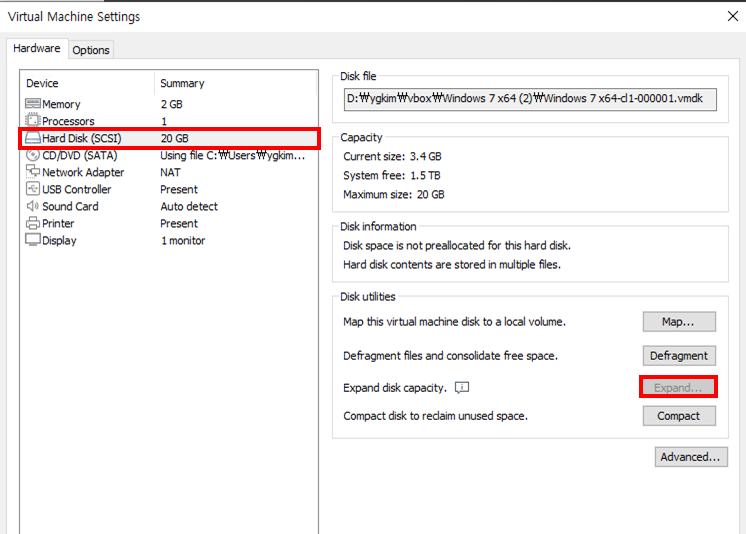Click the Processors chip icon
This screenshot has height=534, width=746.
[x=33, y=120]
